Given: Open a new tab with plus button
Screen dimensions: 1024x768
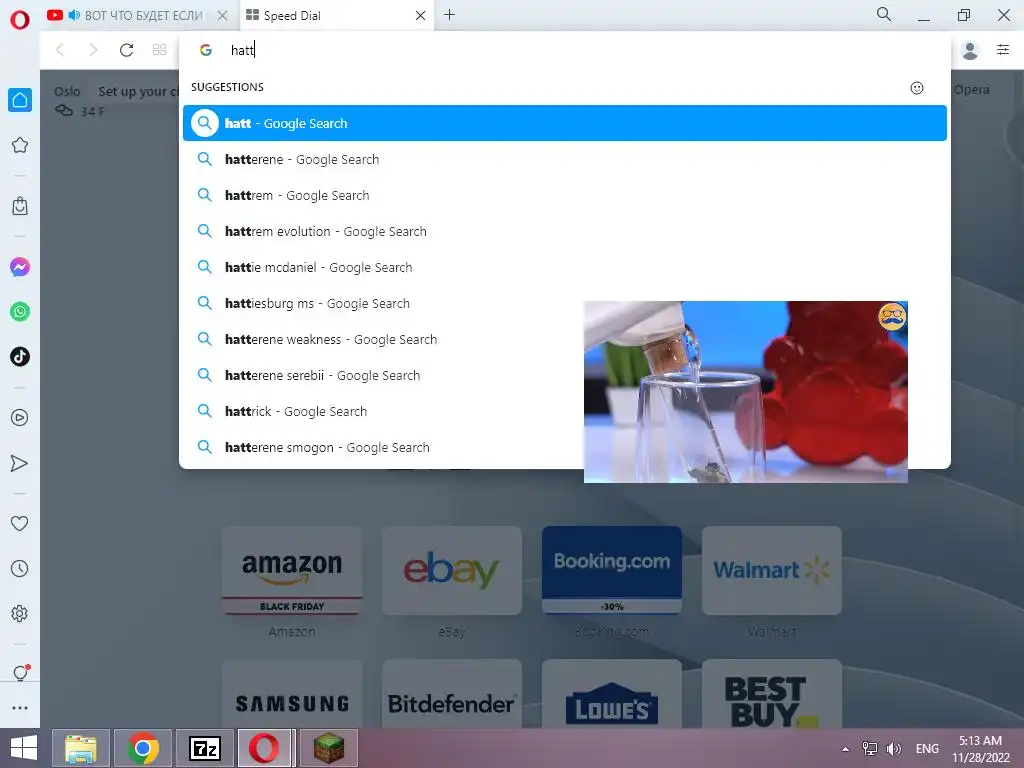Looking at the screenshot, I should pyautogui.click(x=449, y=14).
